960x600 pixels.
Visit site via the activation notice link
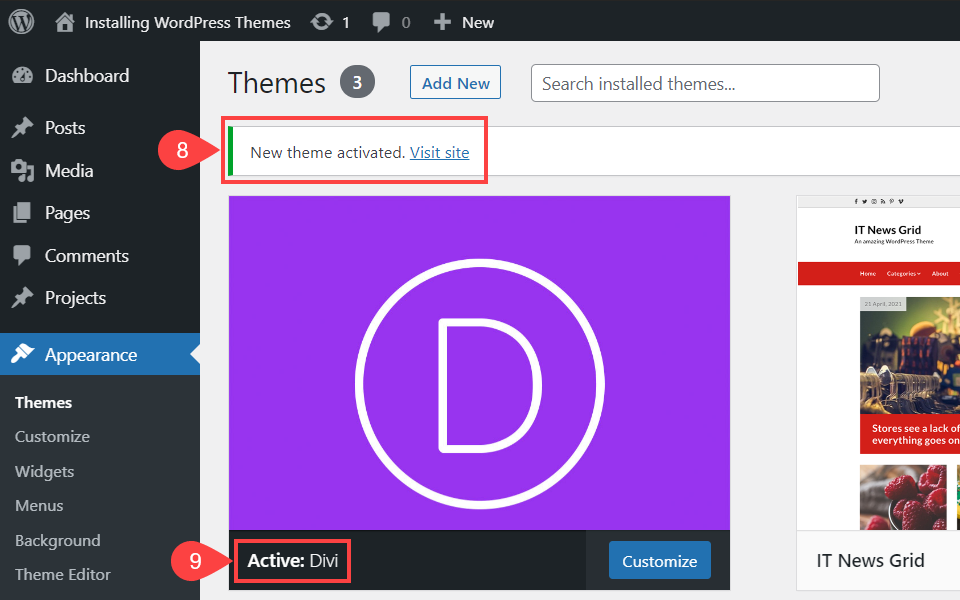[x=440, y=152]
